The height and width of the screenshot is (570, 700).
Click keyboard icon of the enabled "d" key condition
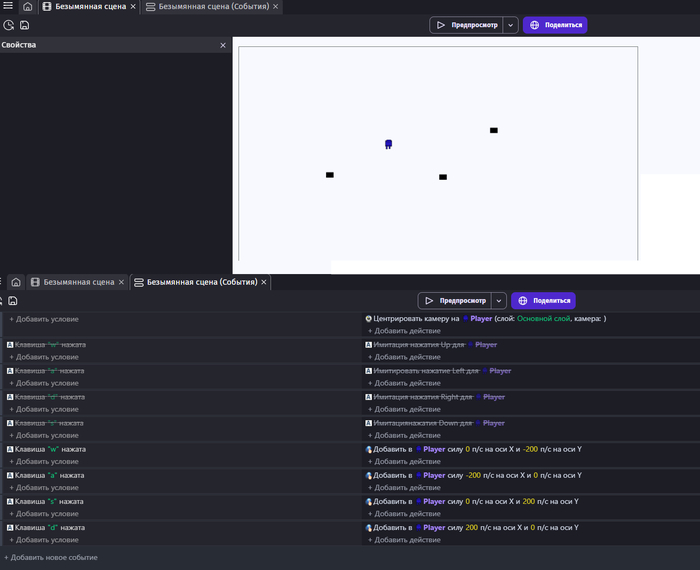[x=10, y=528]
